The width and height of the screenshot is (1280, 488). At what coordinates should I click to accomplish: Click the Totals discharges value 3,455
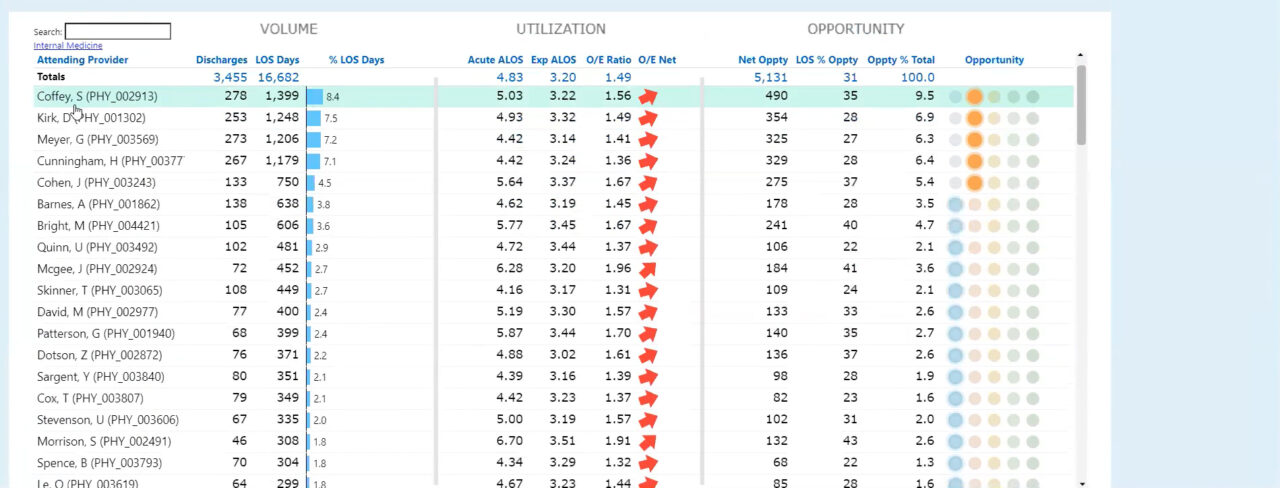[230, 77]
